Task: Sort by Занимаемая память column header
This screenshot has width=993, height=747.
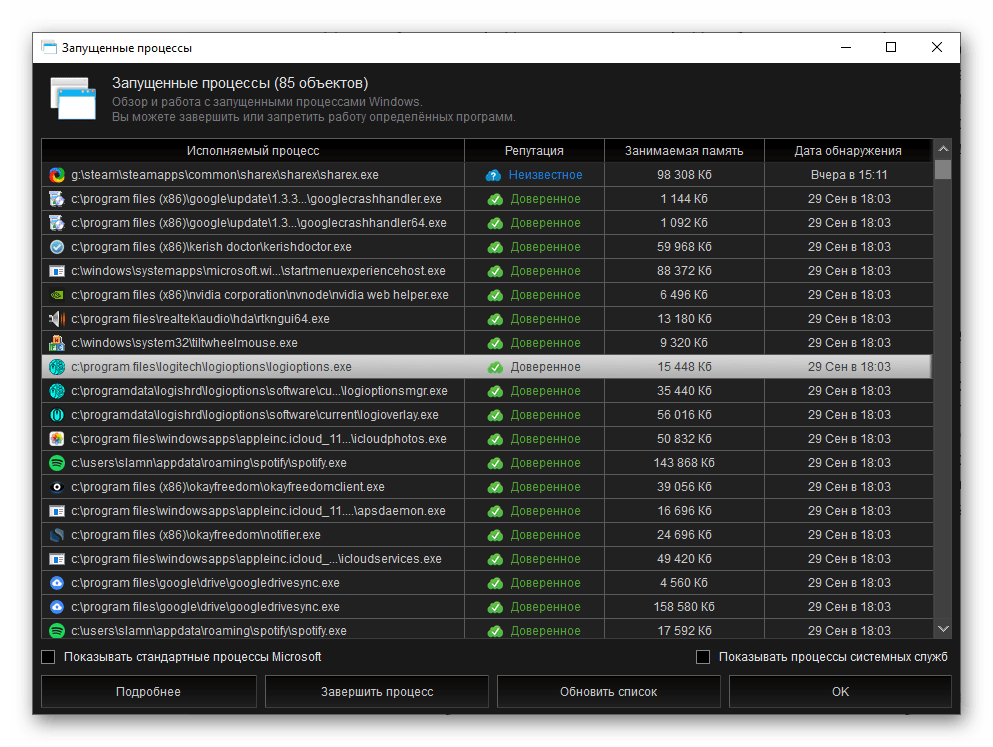Action: [684, 151]
